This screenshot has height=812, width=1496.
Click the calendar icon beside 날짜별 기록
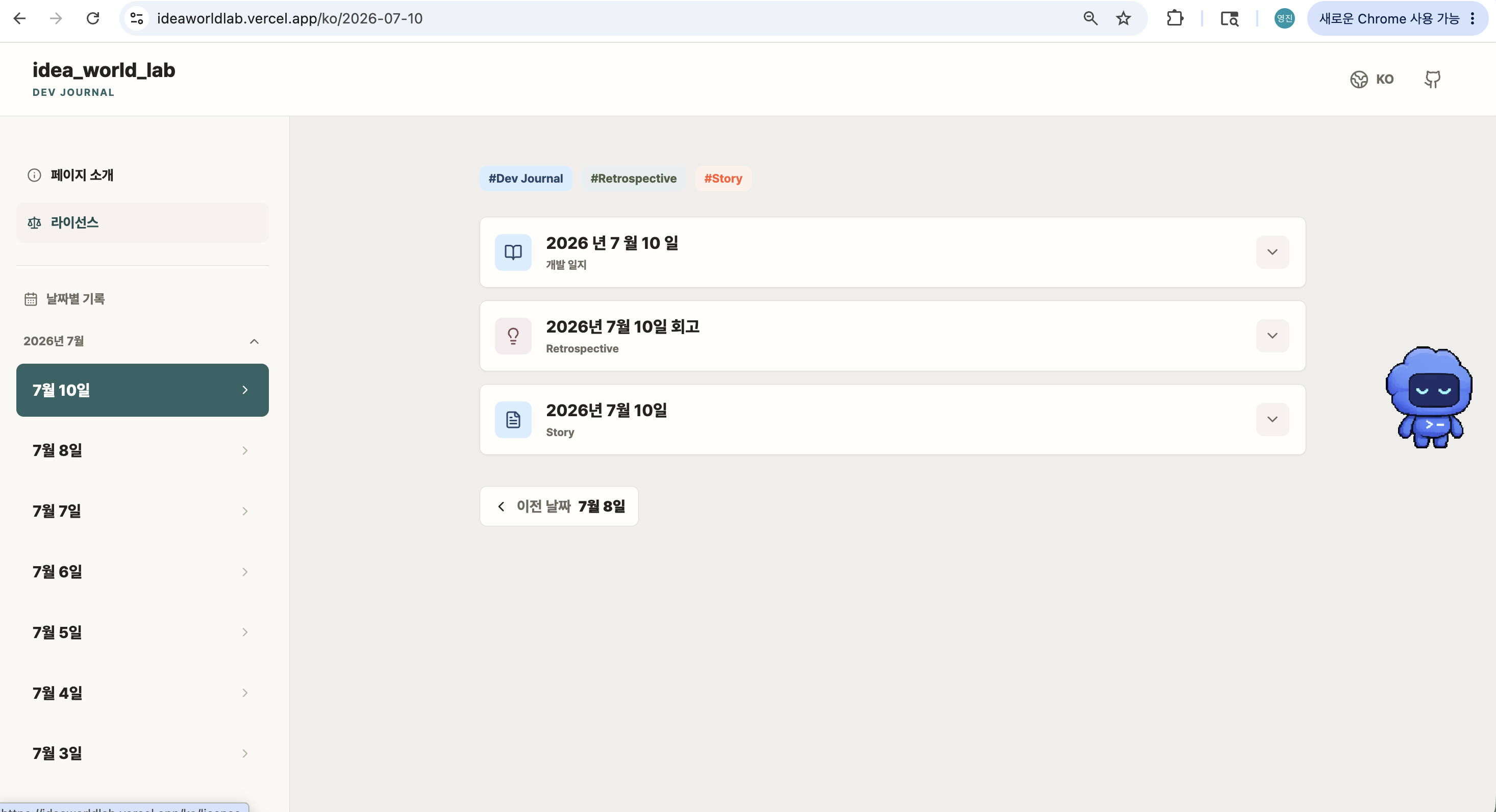pos(31,299)
